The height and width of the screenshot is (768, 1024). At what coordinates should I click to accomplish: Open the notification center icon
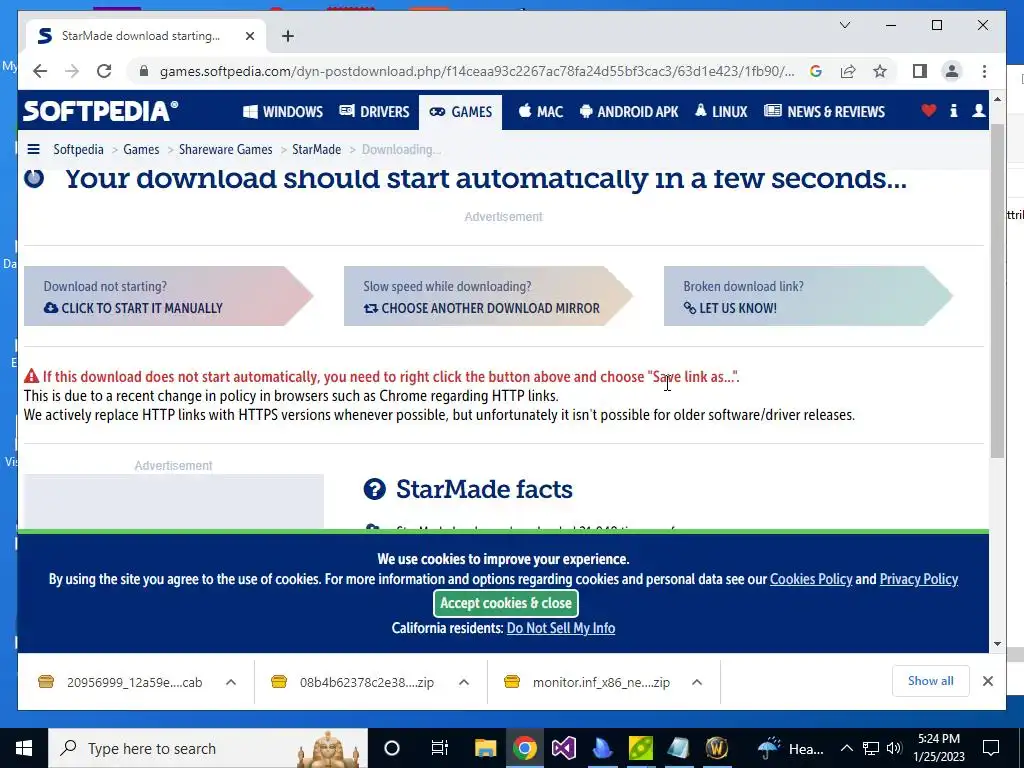pos(991,748)
